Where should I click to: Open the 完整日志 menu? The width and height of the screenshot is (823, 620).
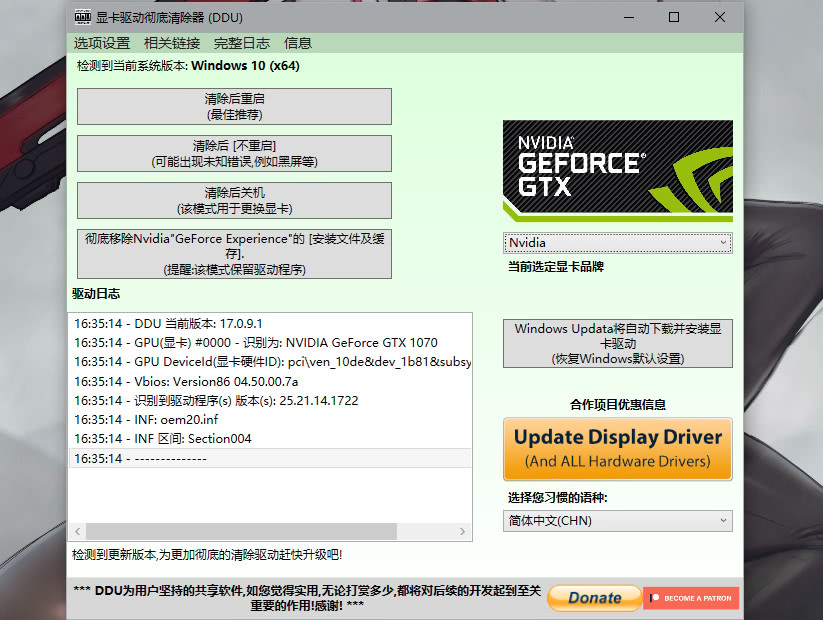point(242,43)
